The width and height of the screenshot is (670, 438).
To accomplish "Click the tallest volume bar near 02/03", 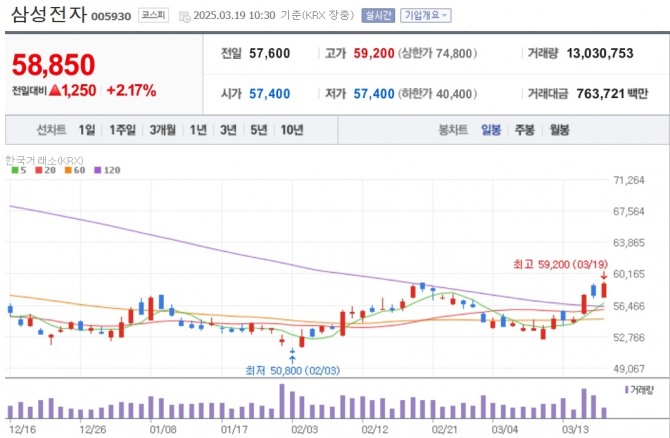I will click(282, 401).
